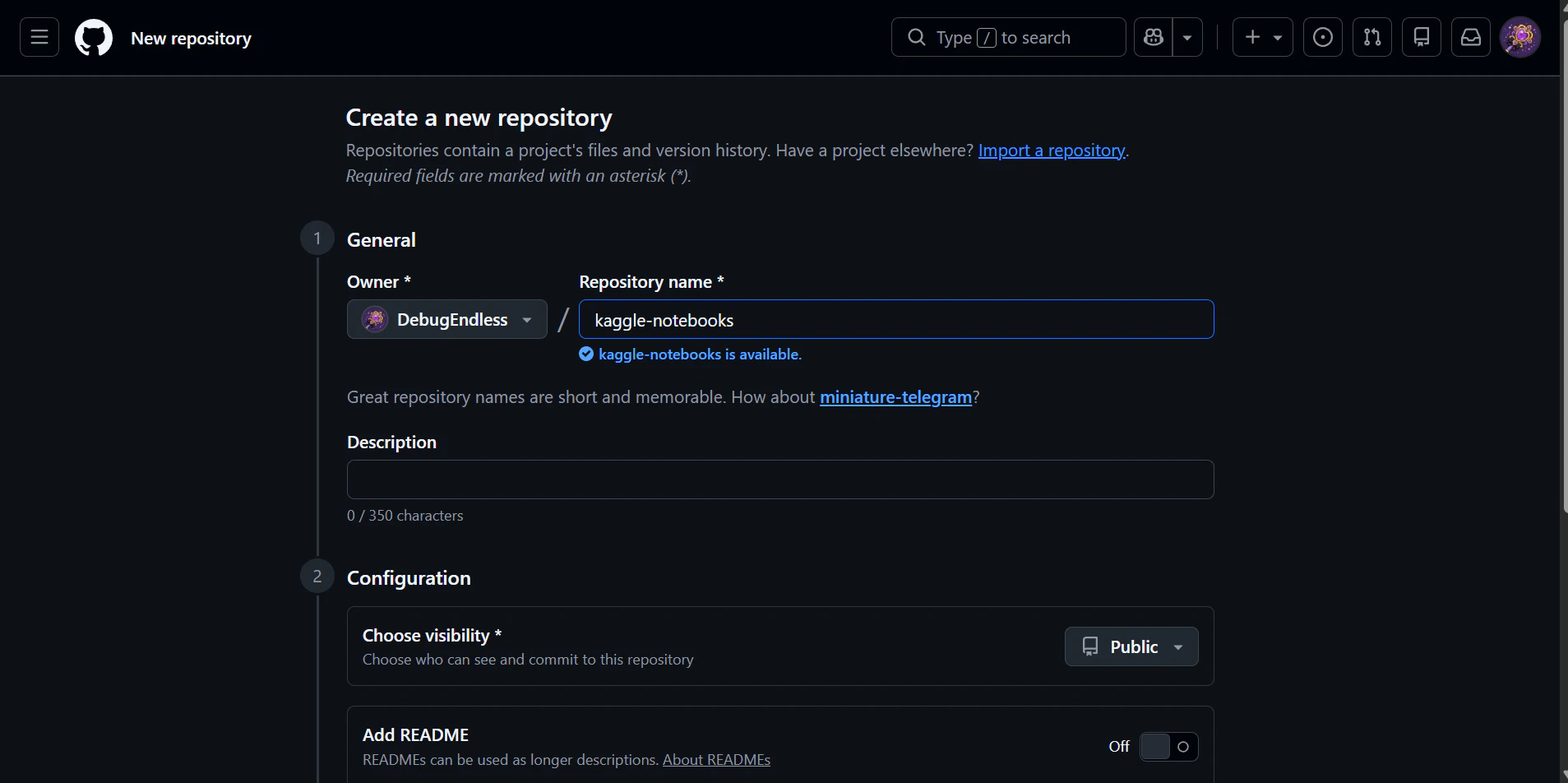The height and width of the screenshot is (783, 1568).
Task: Open the Copilot chat icon
Action: tap(1154, 37)
